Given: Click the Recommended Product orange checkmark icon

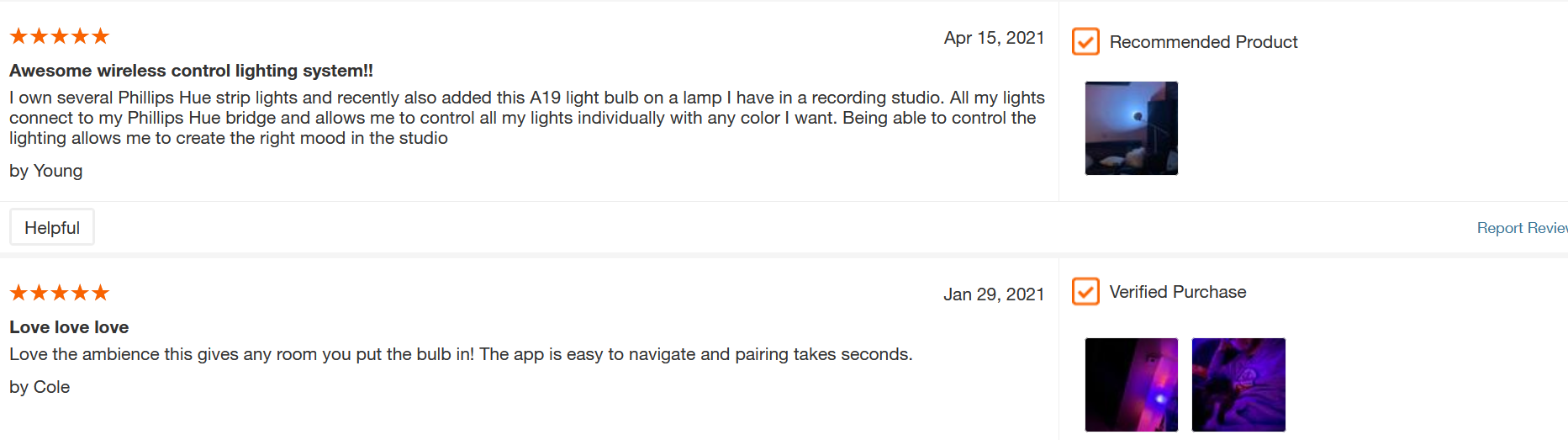Looking at the screenshot, I should [x=1085, y=41].
